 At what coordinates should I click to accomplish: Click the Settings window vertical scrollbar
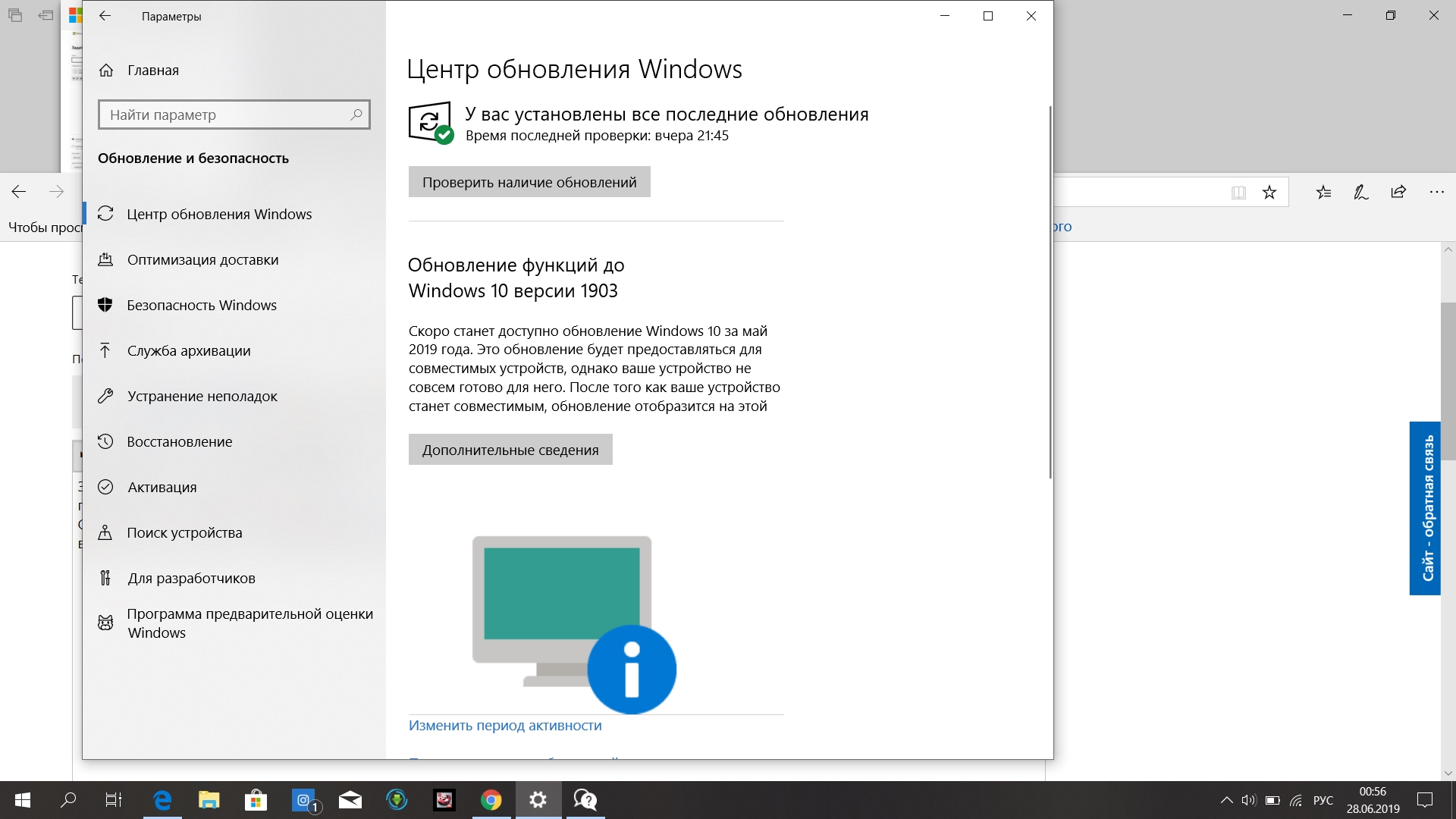[1050, 292]
